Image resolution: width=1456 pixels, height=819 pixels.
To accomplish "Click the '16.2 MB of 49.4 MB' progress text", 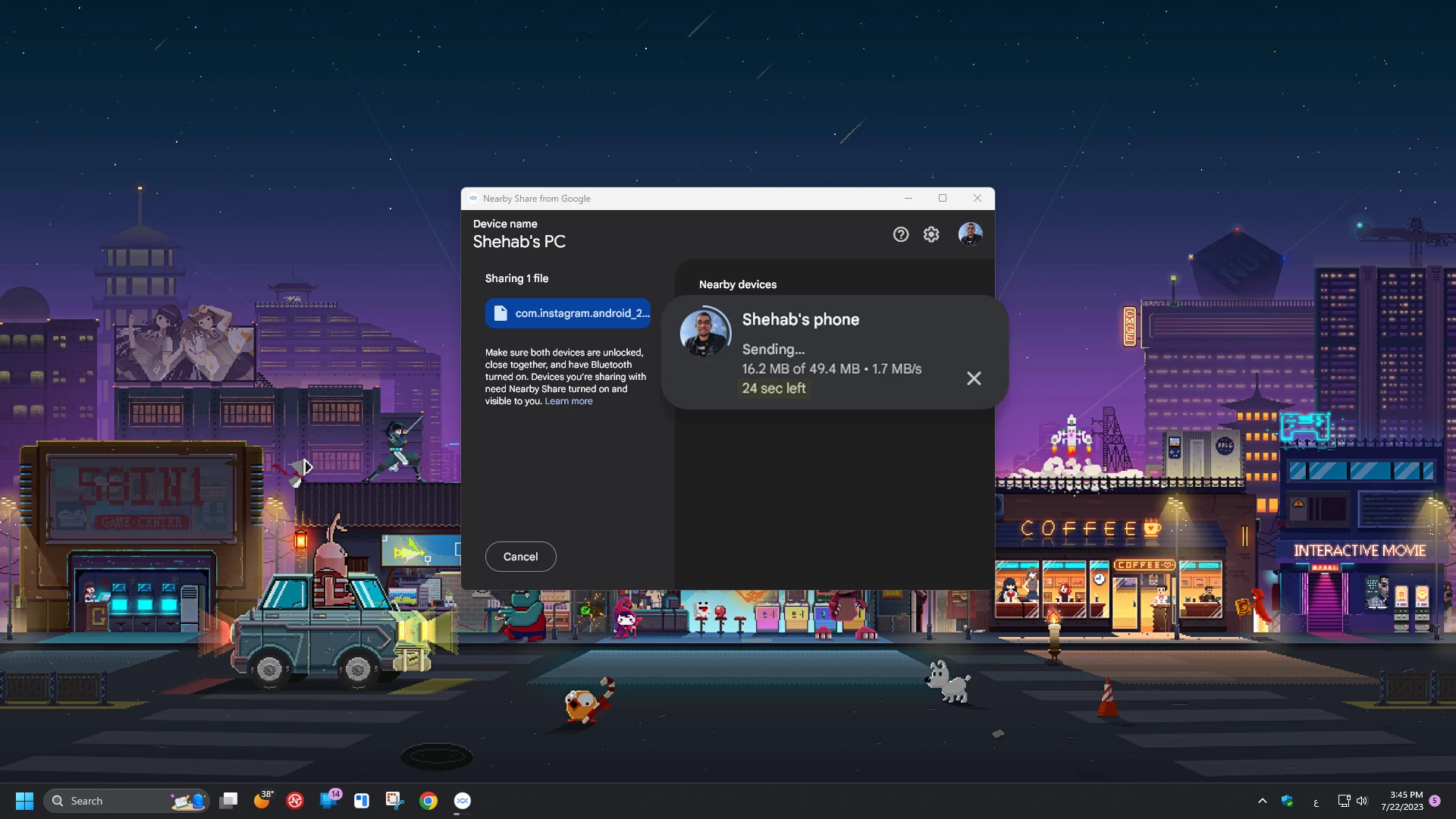I will (x=801, y=369).
